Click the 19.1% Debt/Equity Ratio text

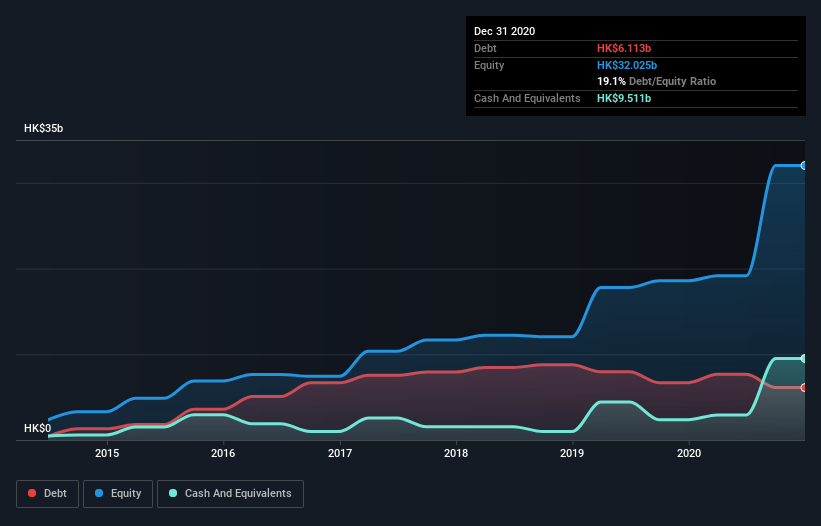click(657, 81)
